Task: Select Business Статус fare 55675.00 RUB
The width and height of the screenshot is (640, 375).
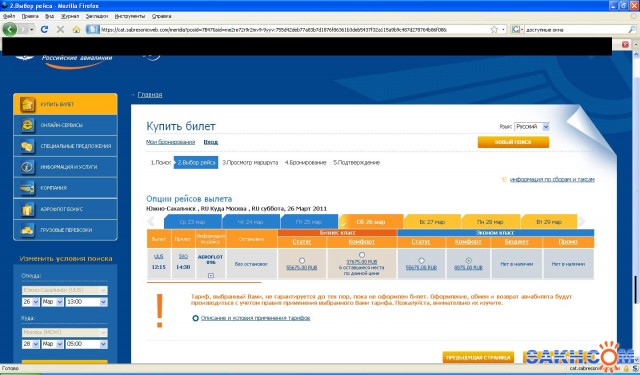Action: point(302,260)
